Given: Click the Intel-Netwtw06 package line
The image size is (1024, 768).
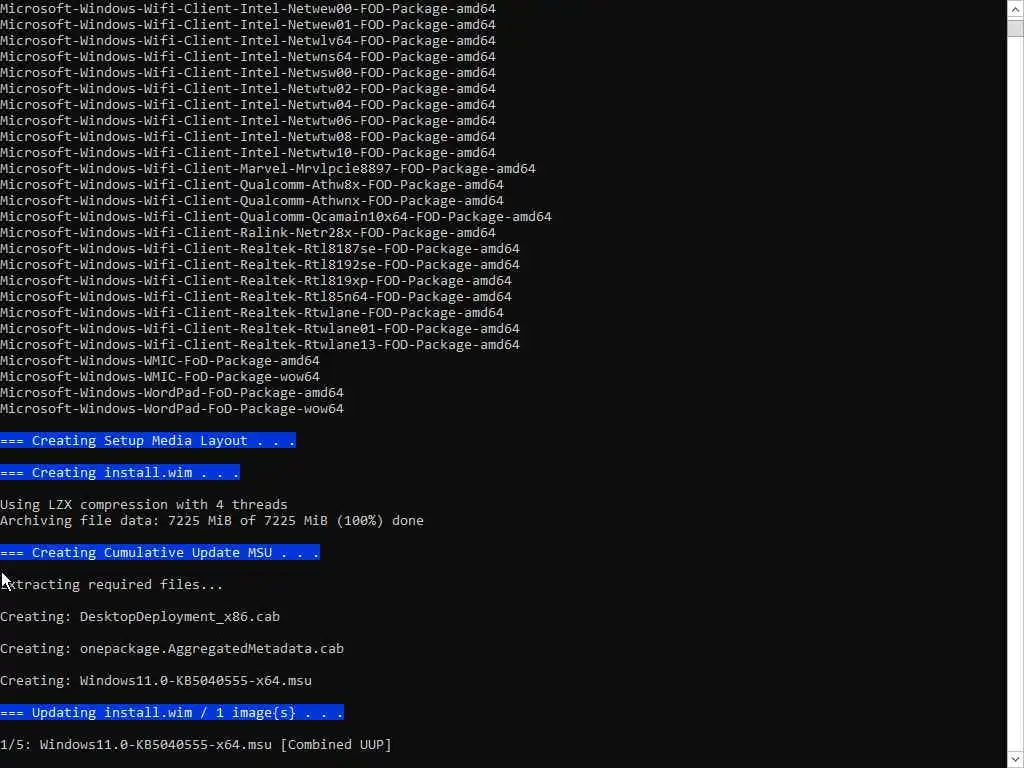Looking at the screenshot, I should coord(248,121).
